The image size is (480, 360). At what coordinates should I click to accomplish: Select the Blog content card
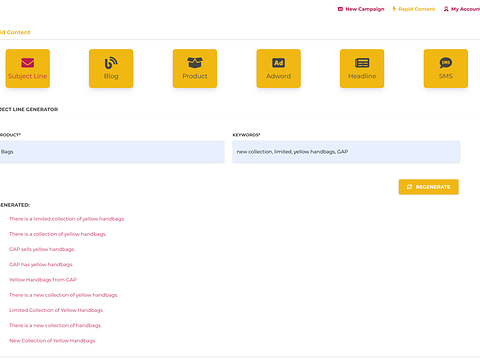(x=111, y=69)
